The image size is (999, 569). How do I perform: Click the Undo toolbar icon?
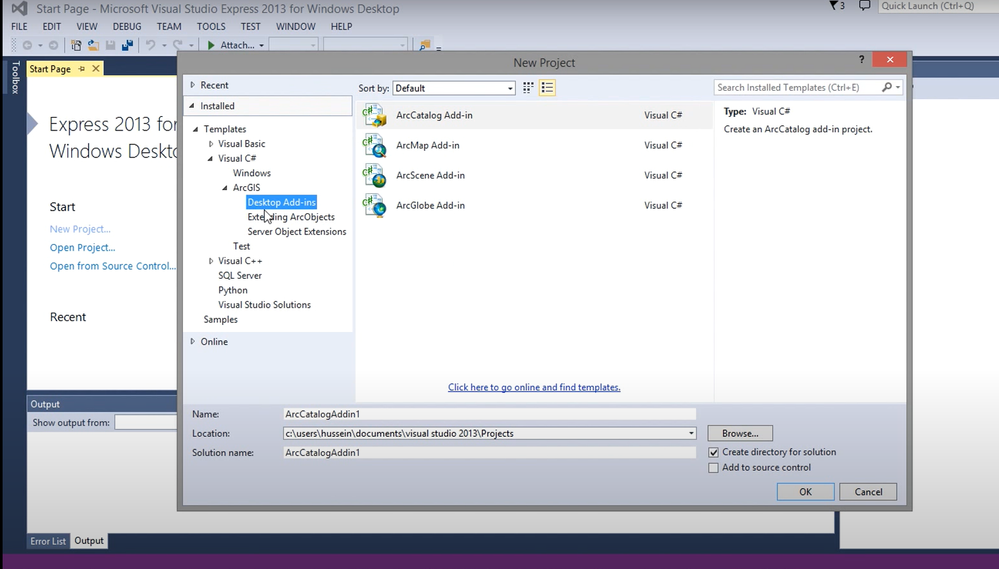(150, 45)
